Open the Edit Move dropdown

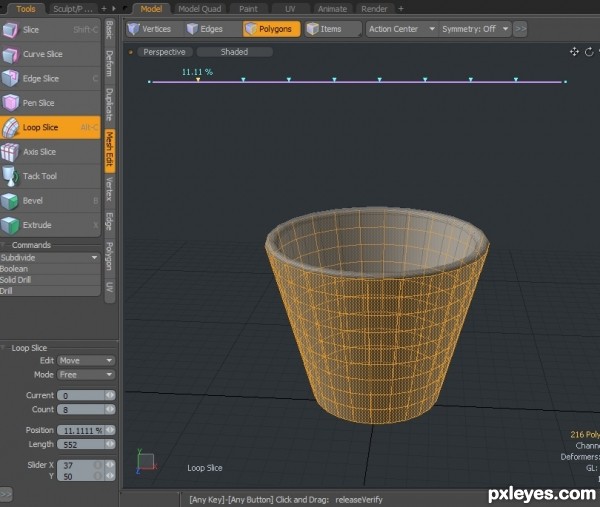[86, 361]
